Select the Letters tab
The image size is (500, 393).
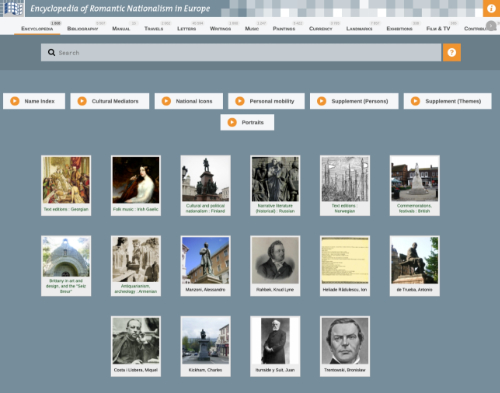coord(187,29)
